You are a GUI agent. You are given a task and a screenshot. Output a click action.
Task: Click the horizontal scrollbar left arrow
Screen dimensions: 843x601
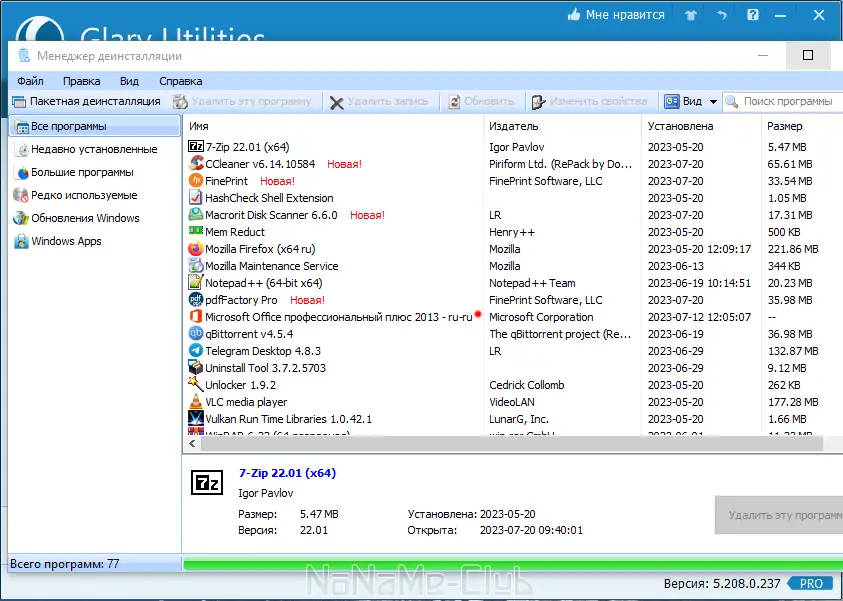pyautogui.click(x=192, y=443)
